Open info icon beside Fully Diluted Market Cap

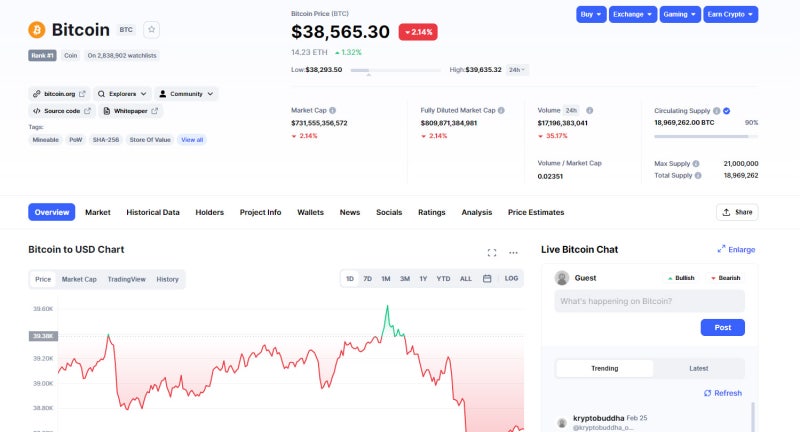click(501, 110)
